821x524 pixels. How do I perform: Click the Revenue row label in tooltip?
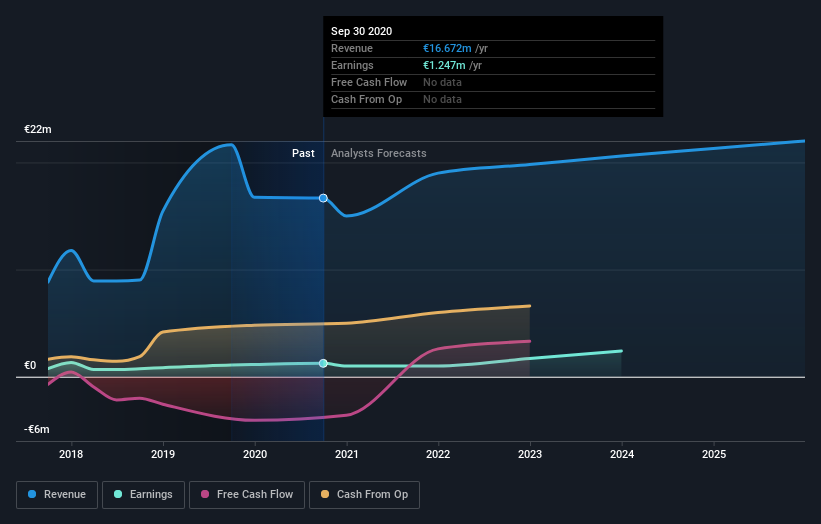(x=352, y=48)
